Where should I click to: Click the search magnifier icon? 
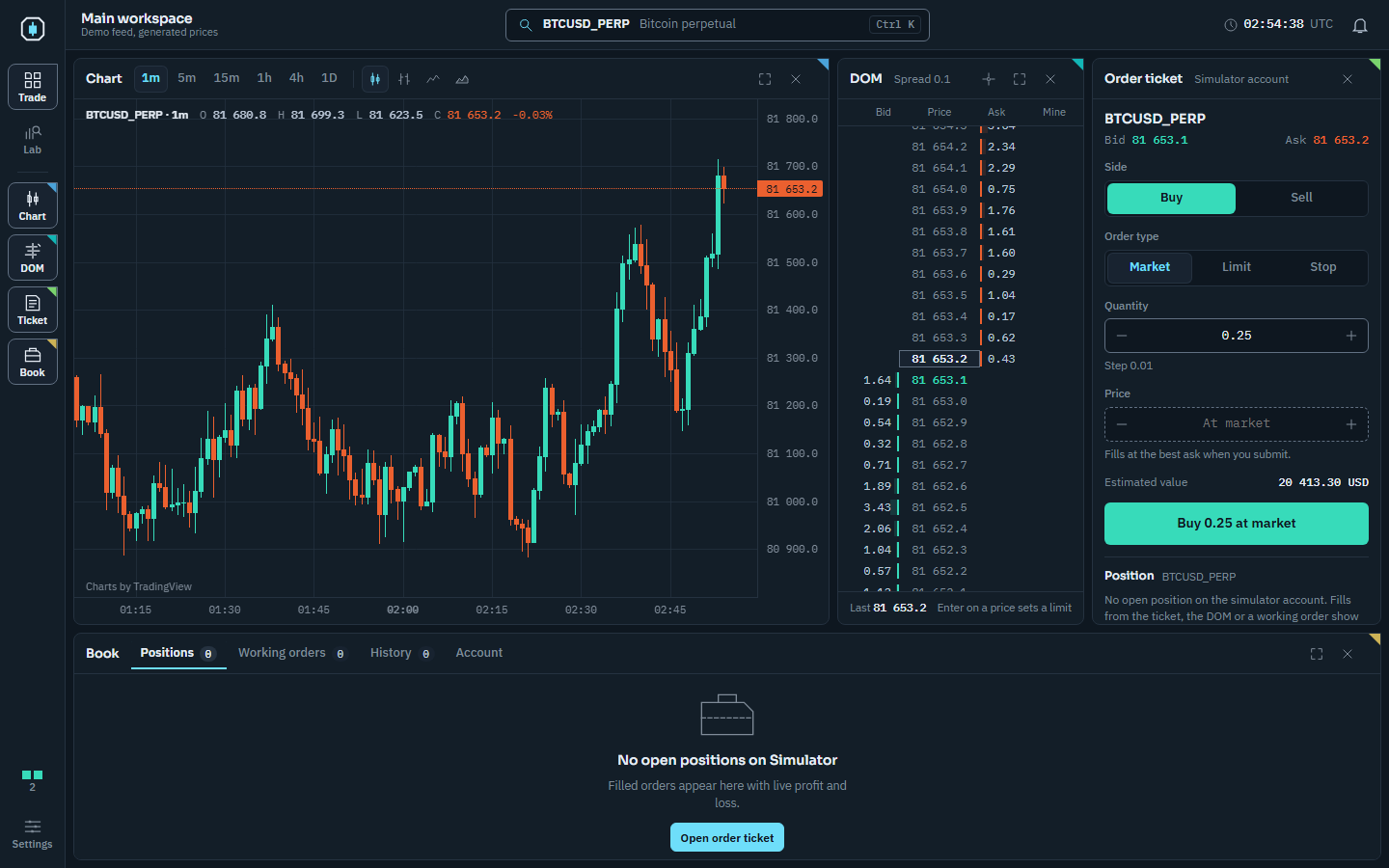tap(526, 25)
